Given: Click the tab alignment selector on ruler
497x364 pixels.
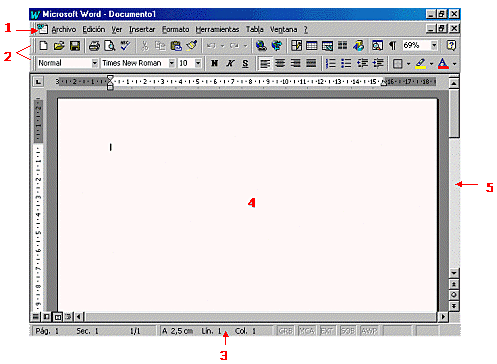Looking at the screenshot, I should point(39,81).
